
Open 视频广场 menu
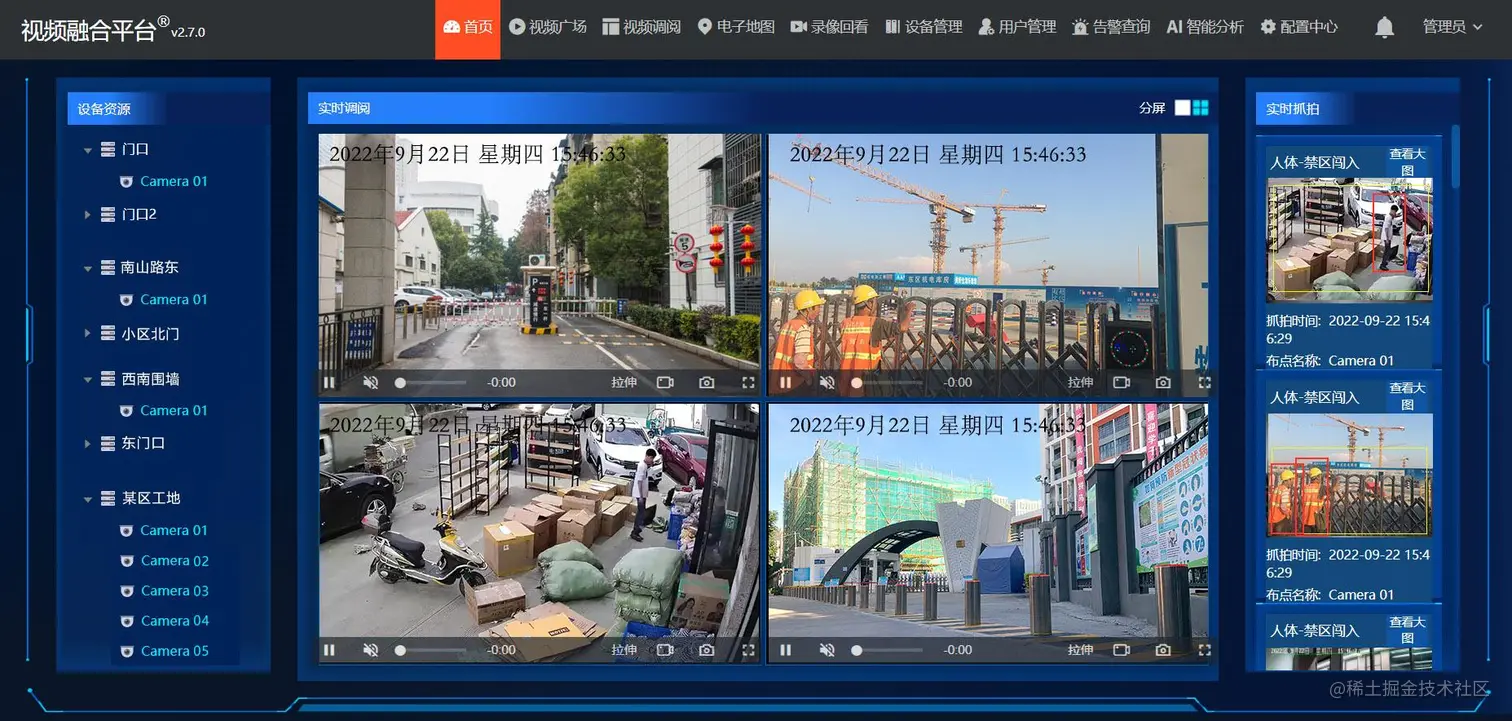point(547,27)
